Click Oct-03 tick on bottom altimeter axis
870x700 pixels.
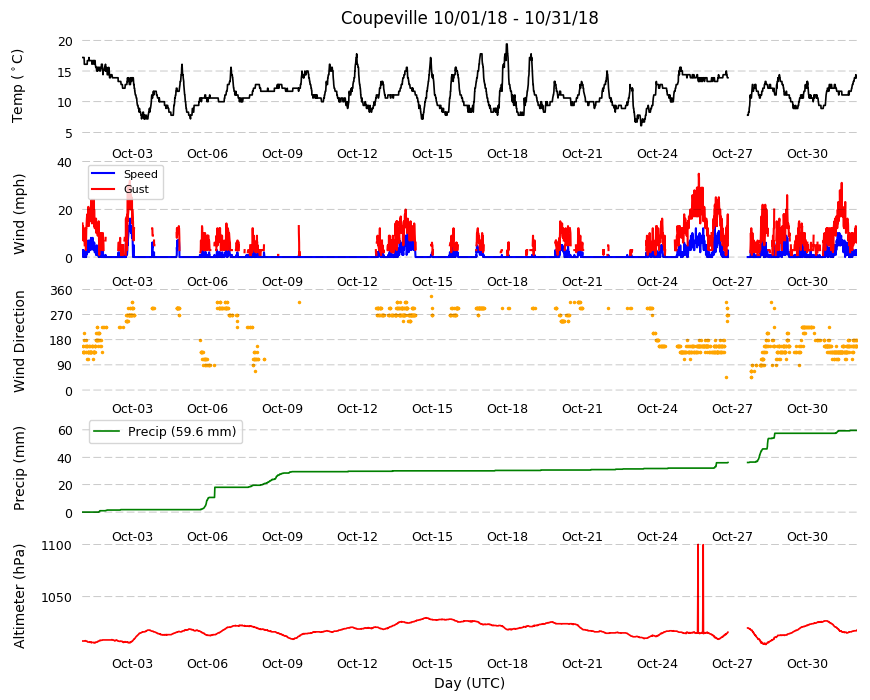[x=132, y=663]
